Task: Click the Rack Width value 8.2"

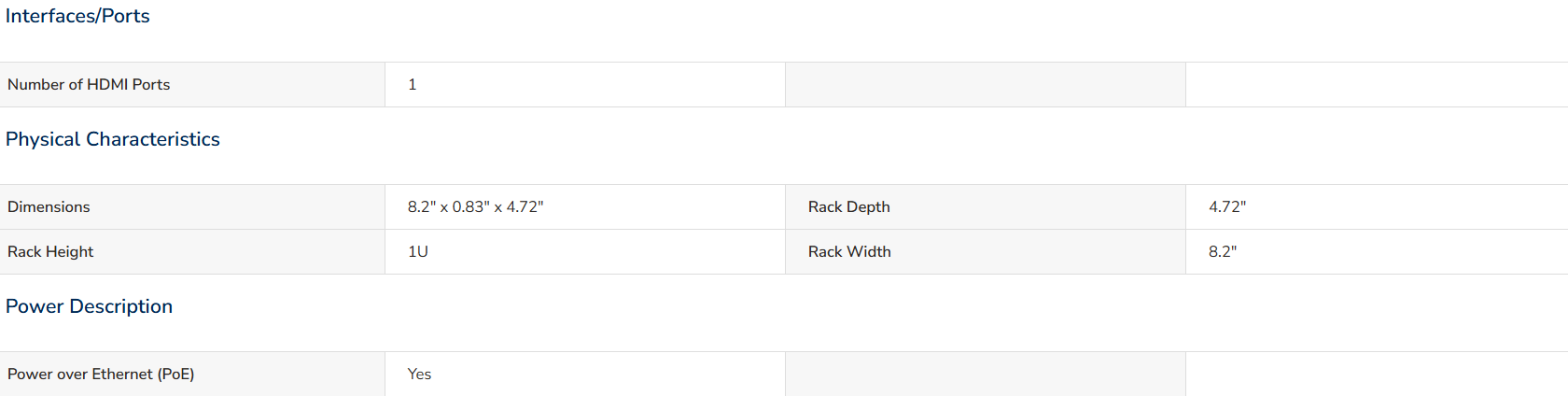Action: (x=1223, y=251)
